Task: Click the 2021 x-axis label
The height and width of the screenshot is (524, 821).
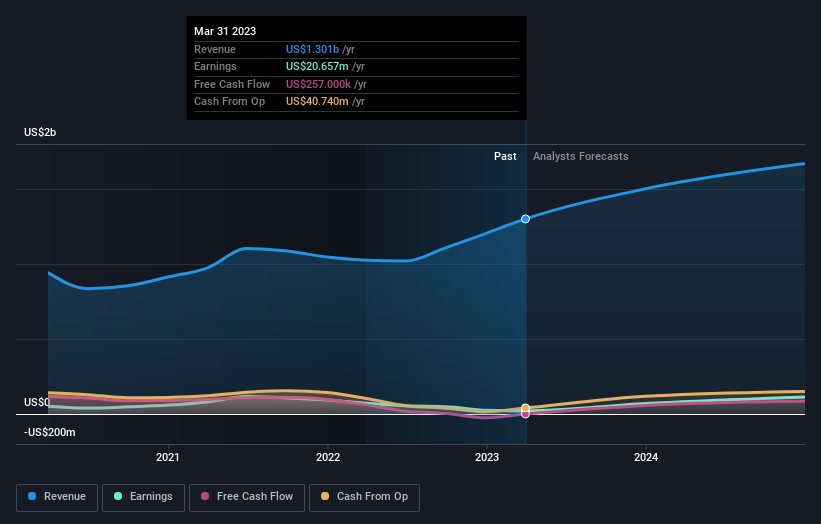Action: click(x=168, y=457)
